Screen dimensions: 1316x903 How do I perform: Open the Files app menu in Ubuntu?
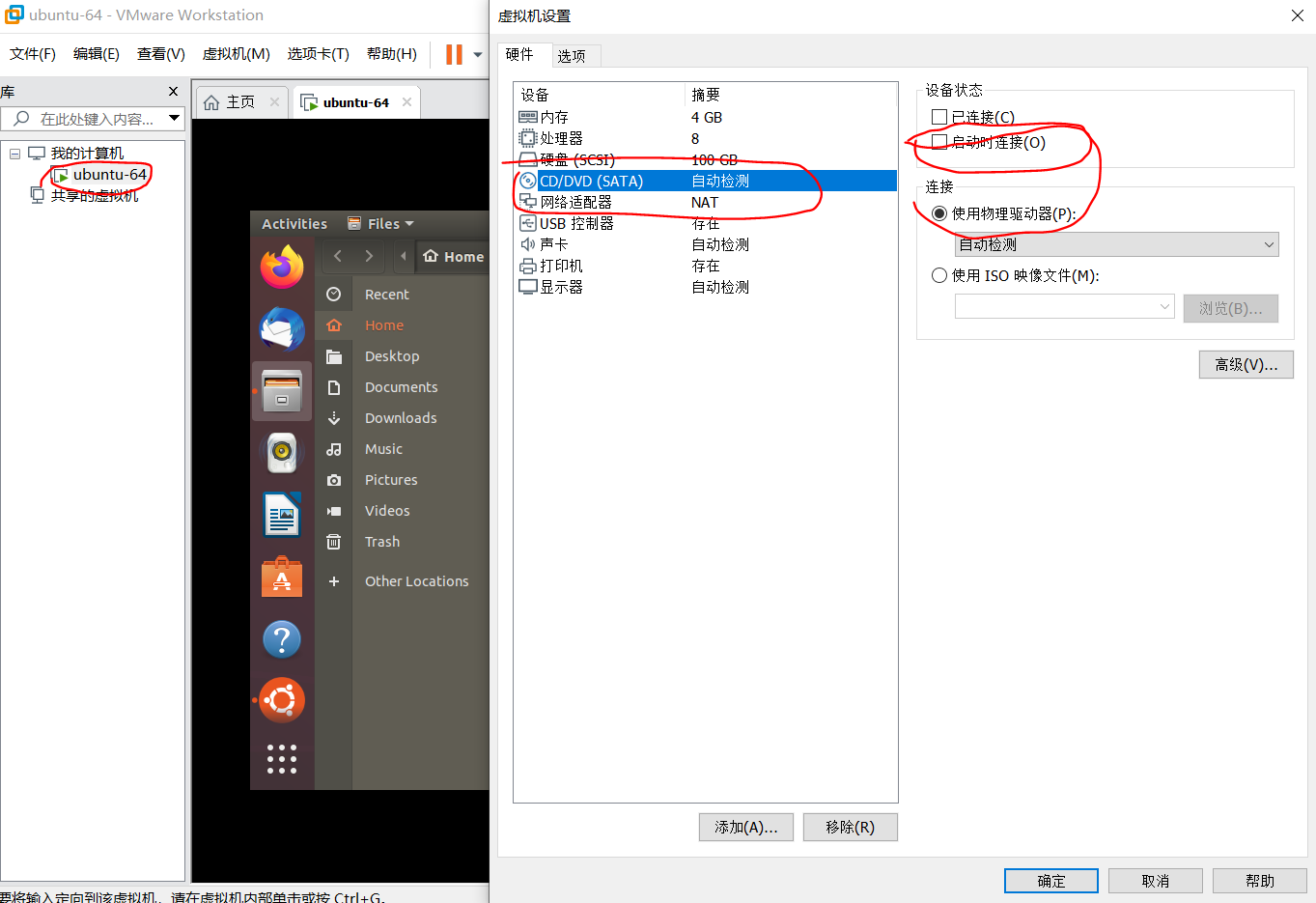coord(380,224)
